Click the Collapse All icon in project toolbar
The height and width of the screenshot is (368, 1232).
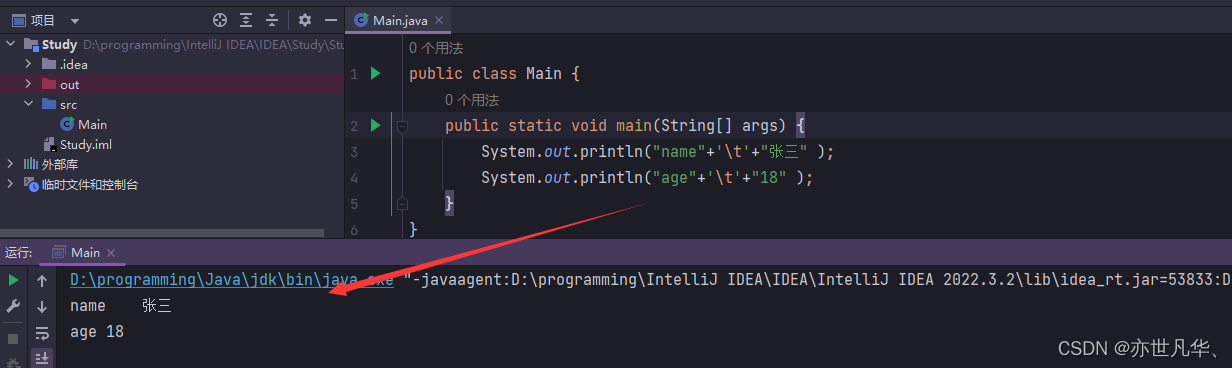tap(271, 20)
